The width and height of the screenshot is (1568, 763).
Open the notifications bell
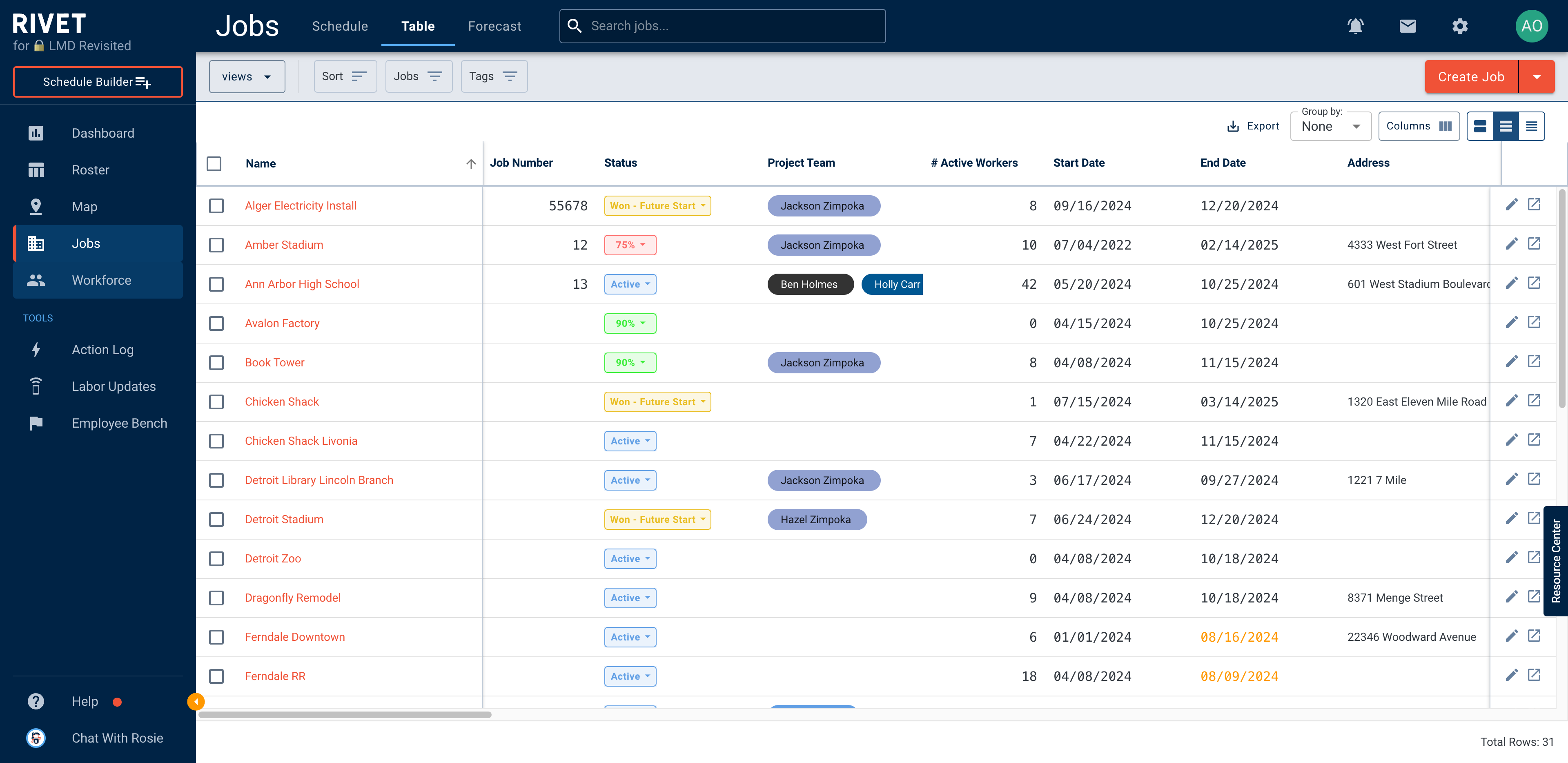click(1355, 26)
